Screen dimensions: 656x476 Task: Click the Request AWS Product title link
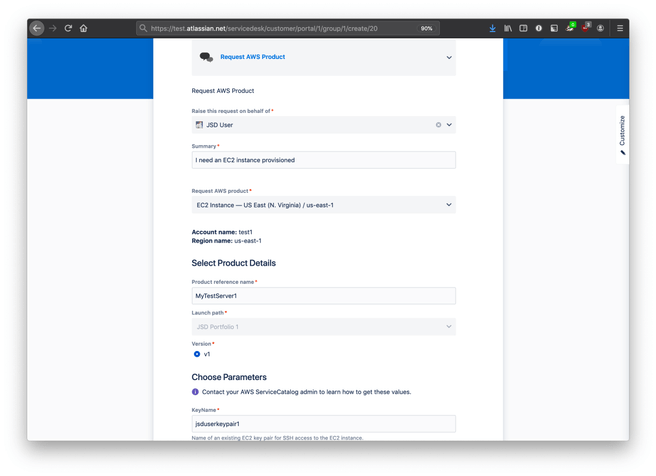[x=252, y=57]
